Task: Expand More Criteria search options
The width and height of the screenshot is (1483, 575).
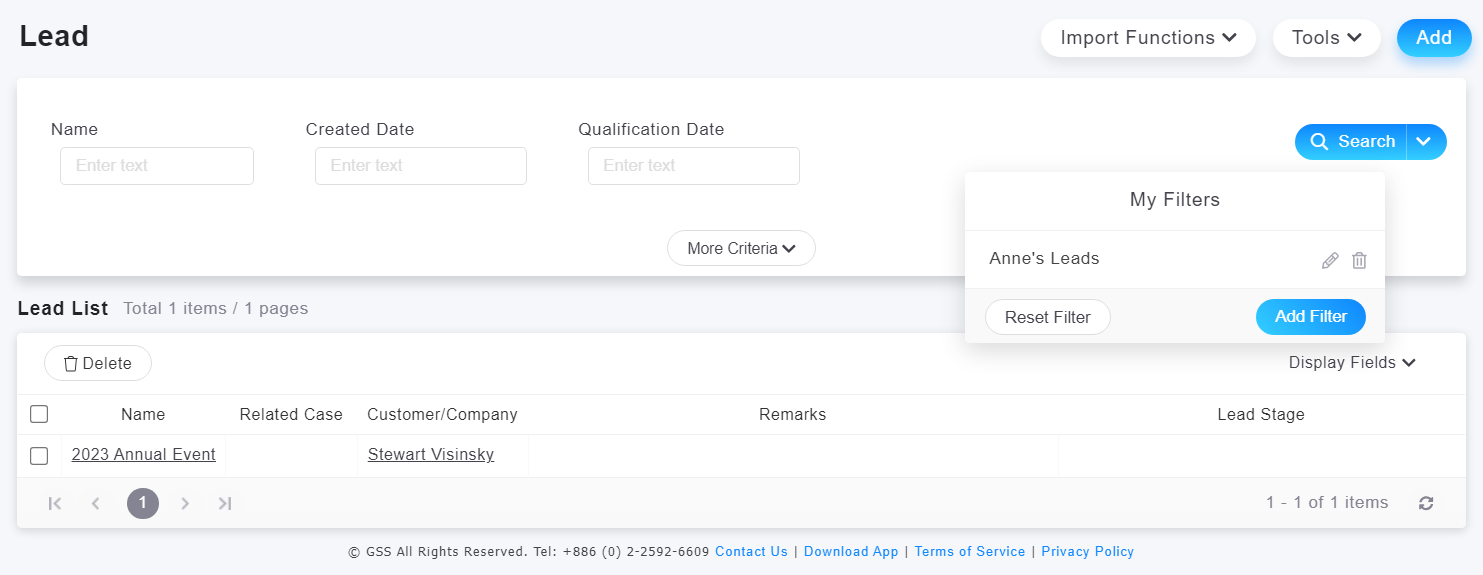Action: tap(741, 248)
